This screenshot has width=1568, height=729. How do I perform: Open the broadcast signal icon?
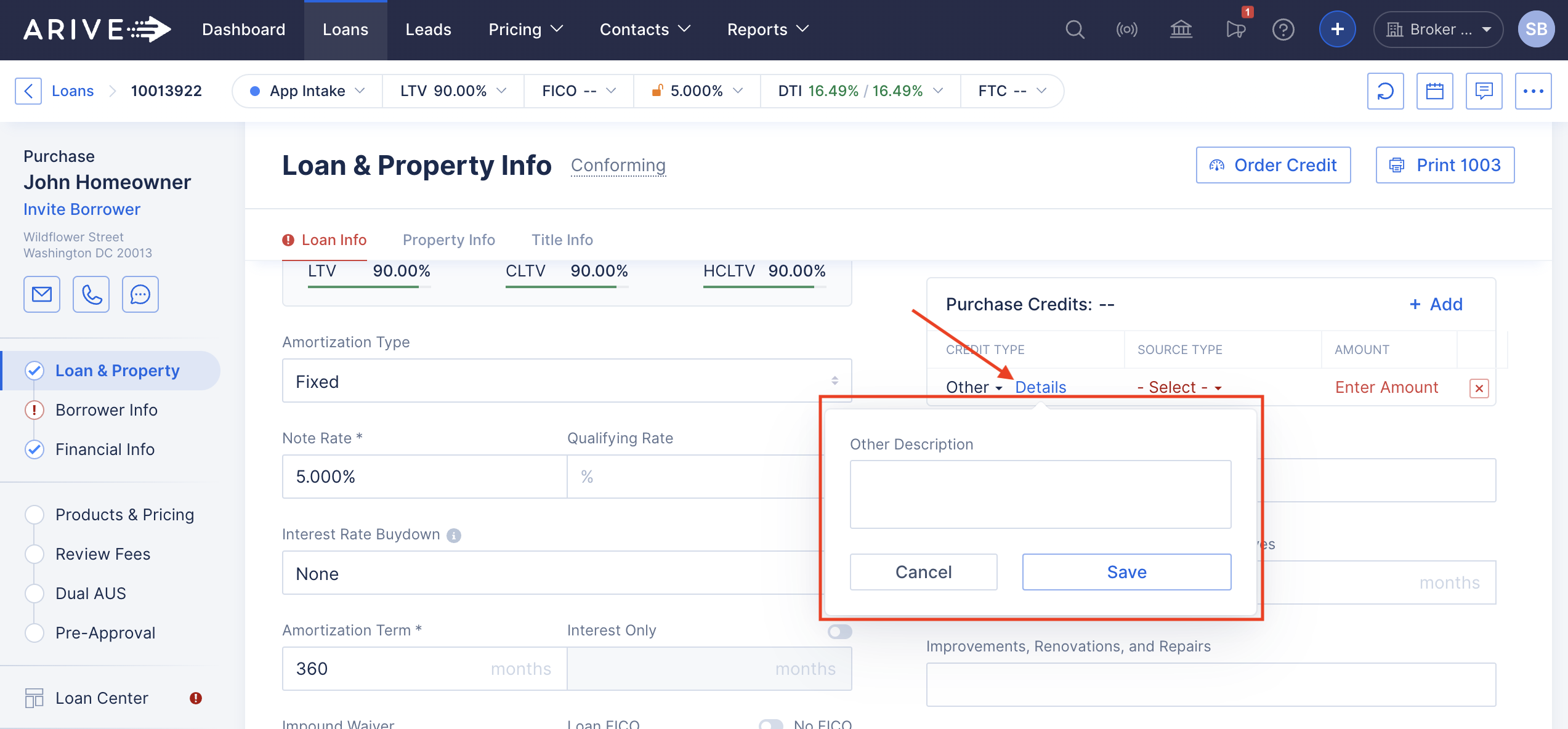[1126, 30]
